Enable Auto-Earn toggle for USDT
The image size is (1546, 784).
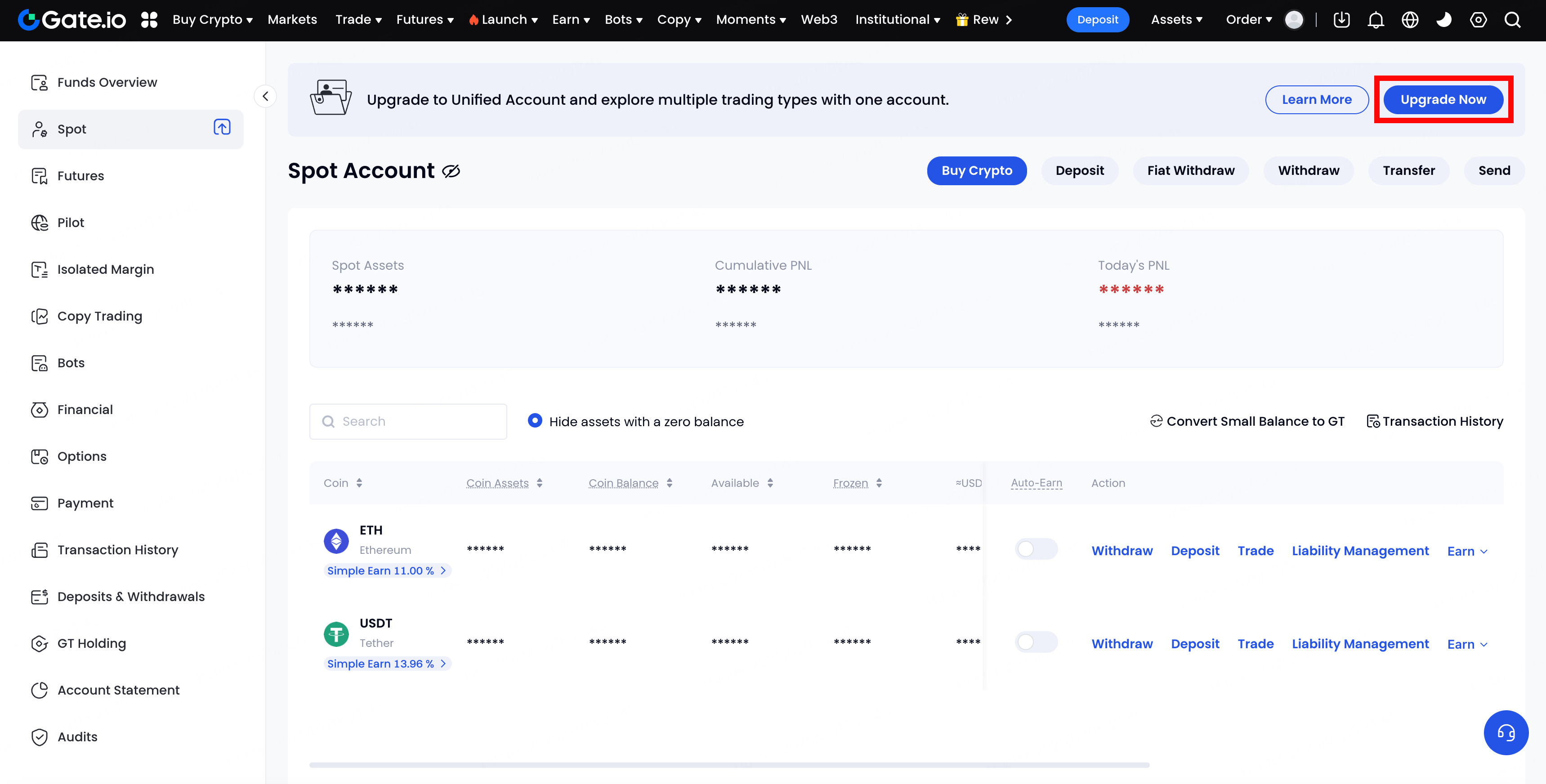click(x=1036, y=642)
